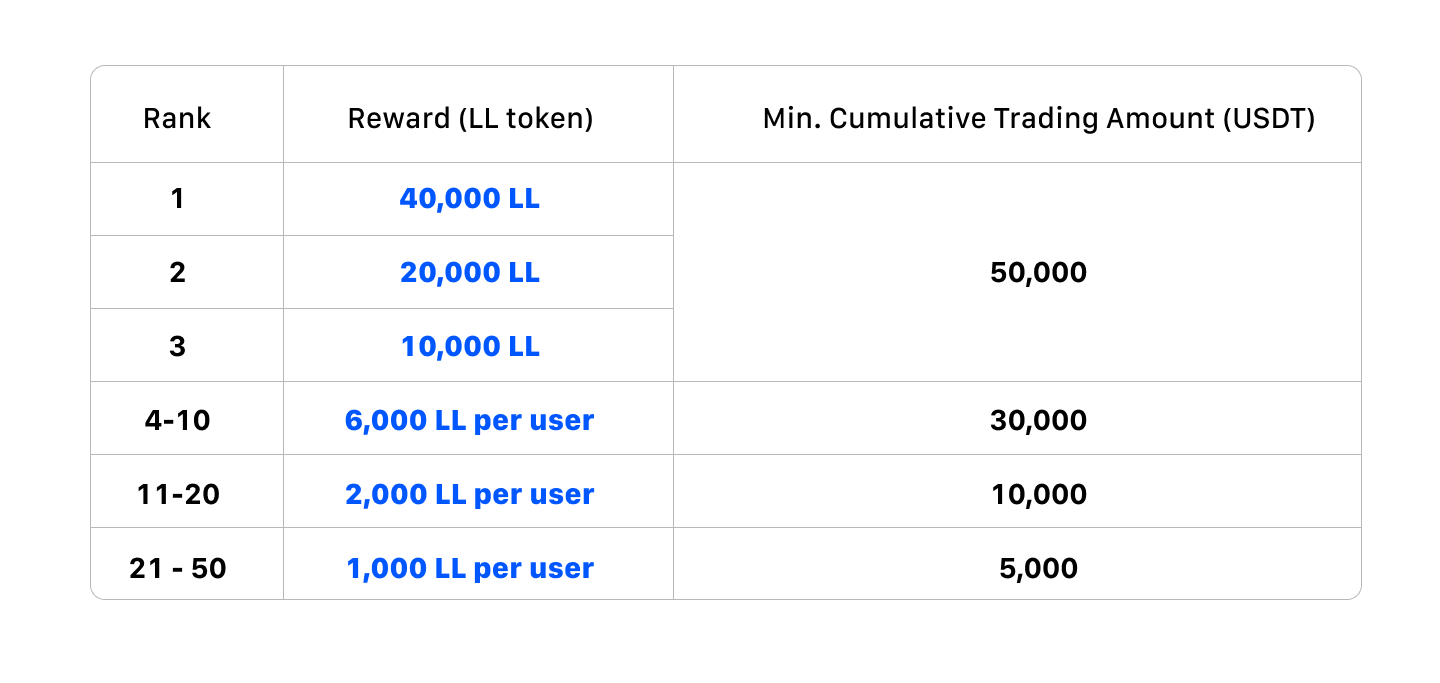Click the 40,000 LL reward text
The height and width of the screenshot is (683, 1440).
(x=470, y=199)
